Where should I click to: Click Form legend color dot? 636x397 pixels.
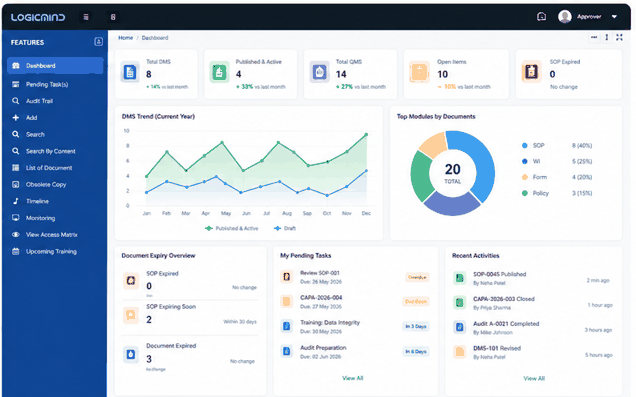pos(525,177)
